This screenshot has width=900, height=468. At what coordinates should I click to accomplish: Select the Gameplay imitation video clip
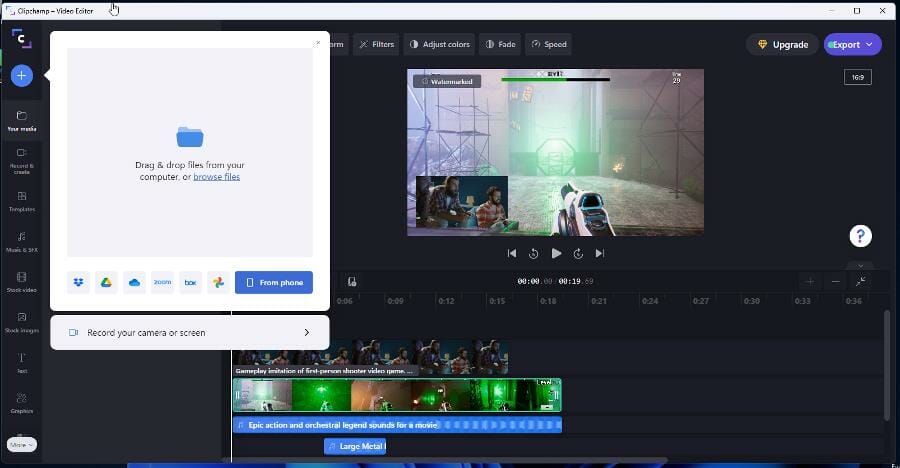[370, 358]
